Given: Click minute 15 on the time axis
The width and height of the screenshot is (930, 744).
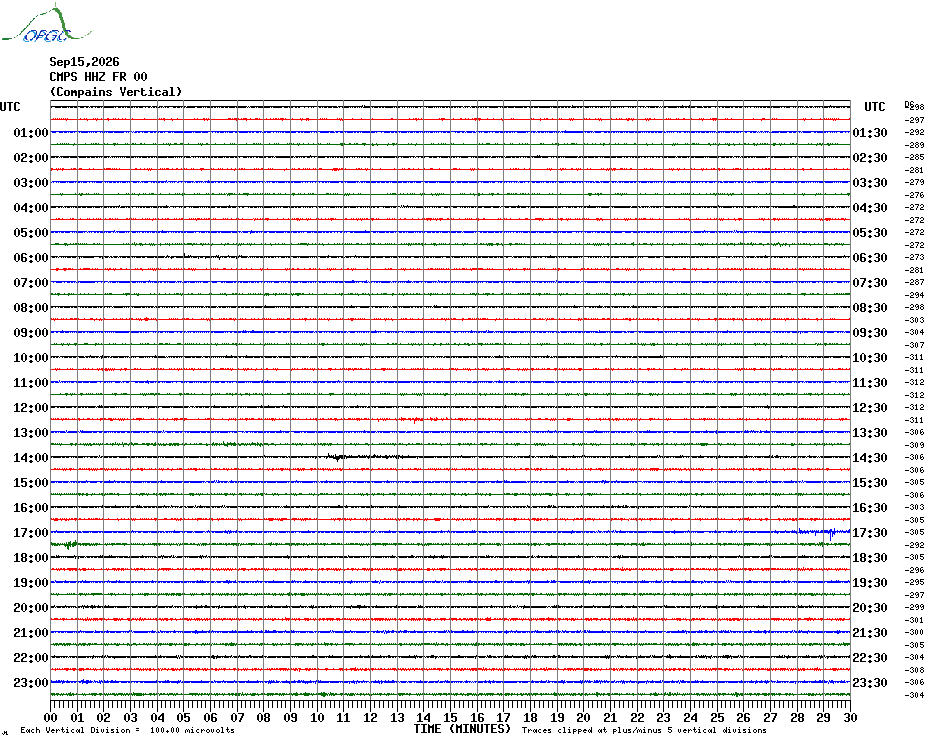Looking at the screenshot, I should pos(450,718).
